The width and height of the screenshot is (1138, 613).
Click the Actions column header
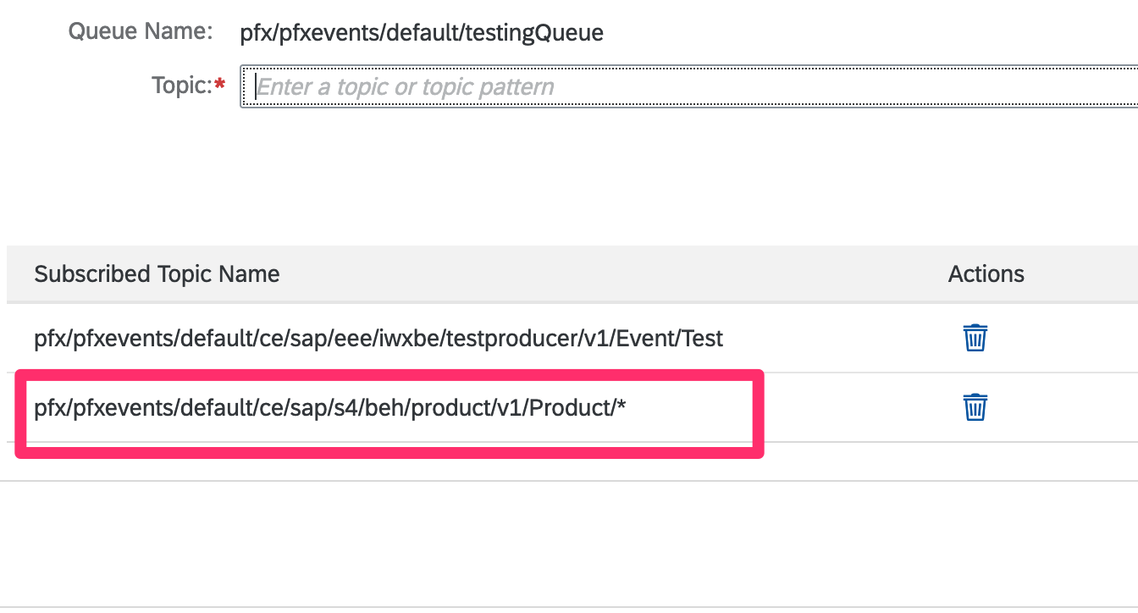tap(986, 274)
